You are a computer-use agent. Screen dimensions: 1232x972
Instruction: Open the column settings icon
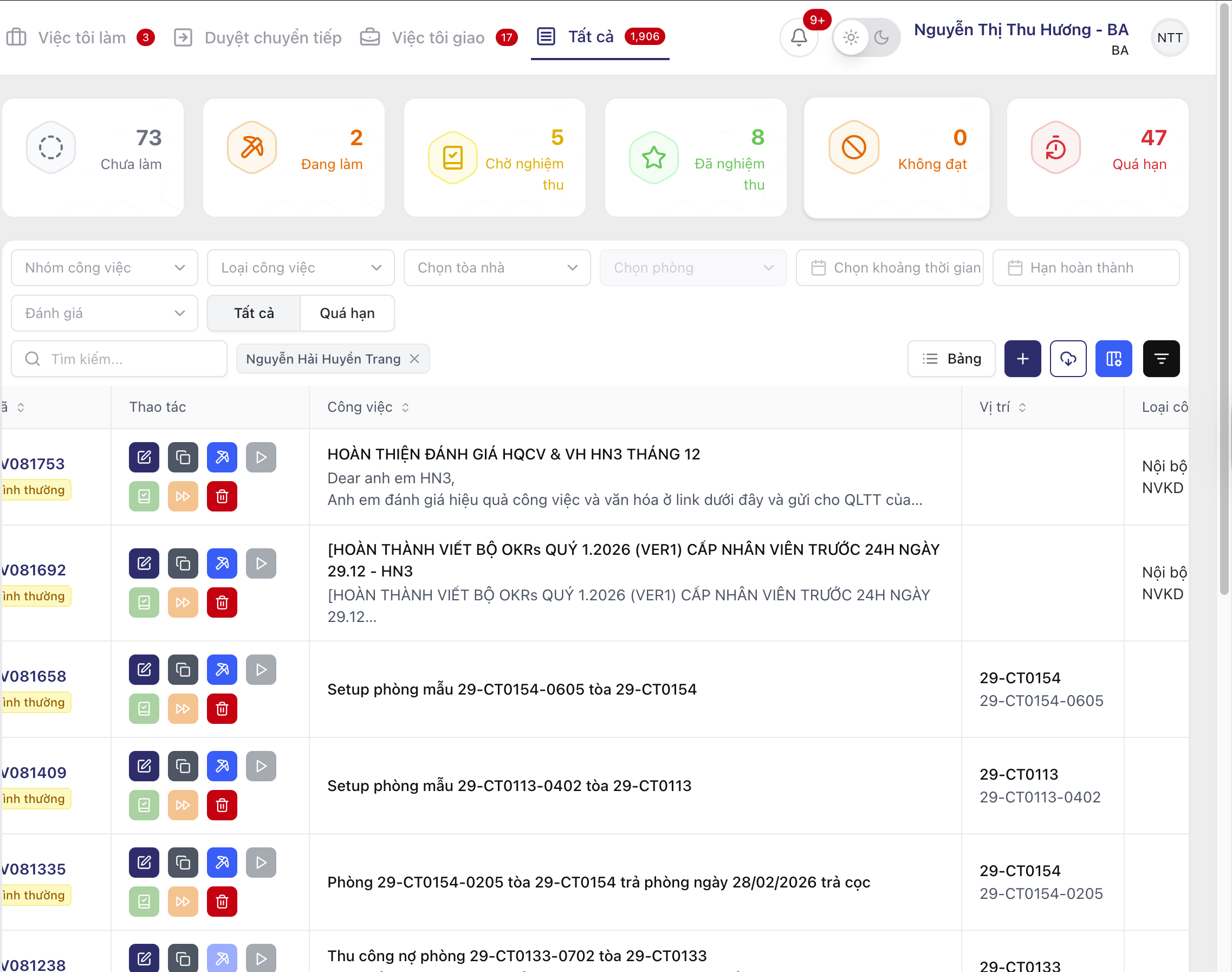point(1113,359)
